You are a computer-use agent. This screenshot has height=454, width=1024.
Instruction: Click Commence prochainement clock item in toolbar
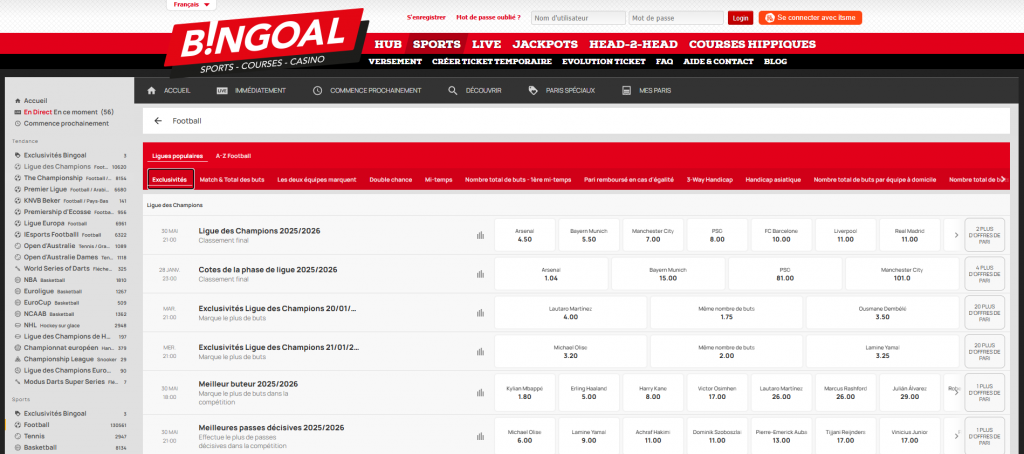(x=317, y=90)
